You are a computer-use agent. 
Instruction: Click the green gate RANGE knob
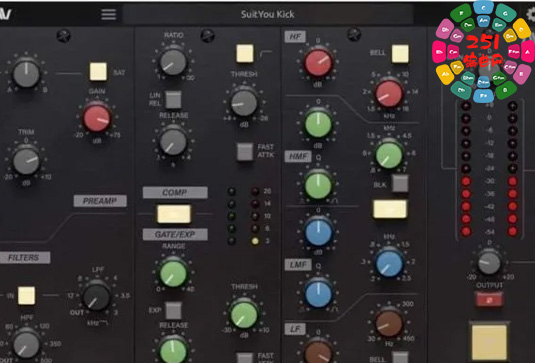tap(173, 274)
